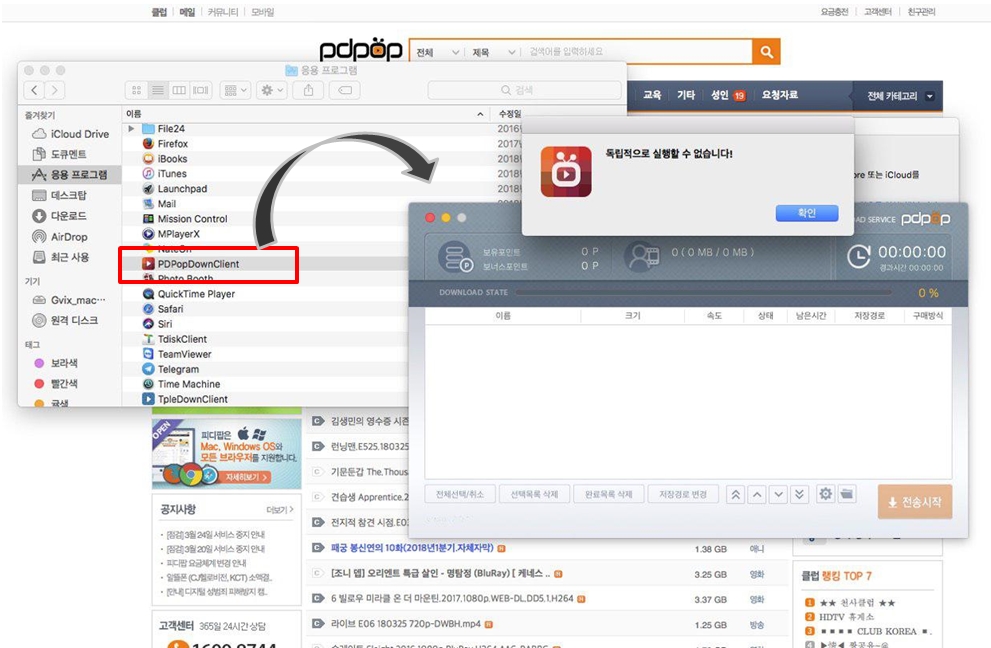The image size is (991, 648).
Task: Select the 빨간색 tag in Finder sidebar
Action: click(x=56, y=383)
